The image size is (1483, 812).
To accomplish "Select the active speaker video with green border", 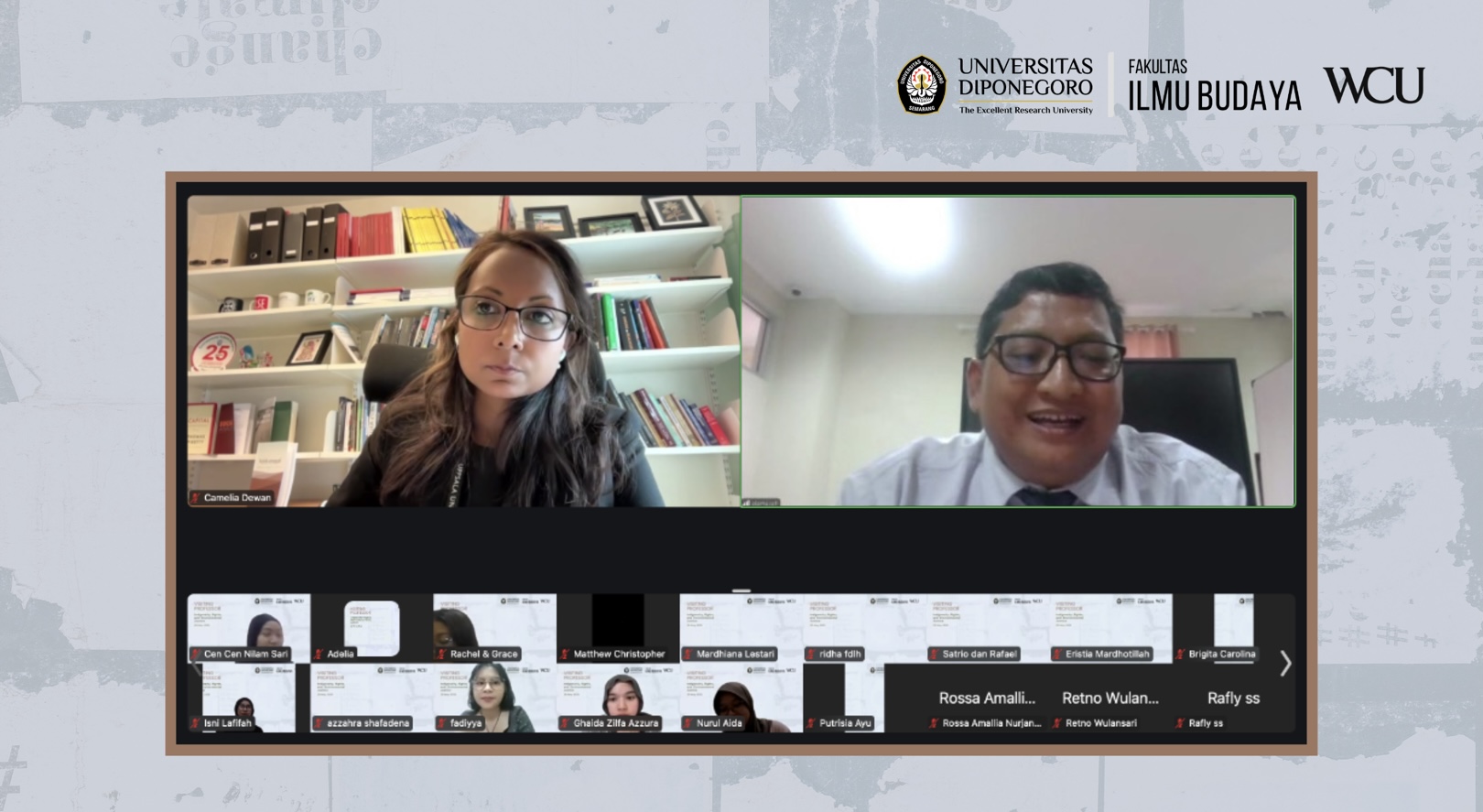I will [1018, 351].
